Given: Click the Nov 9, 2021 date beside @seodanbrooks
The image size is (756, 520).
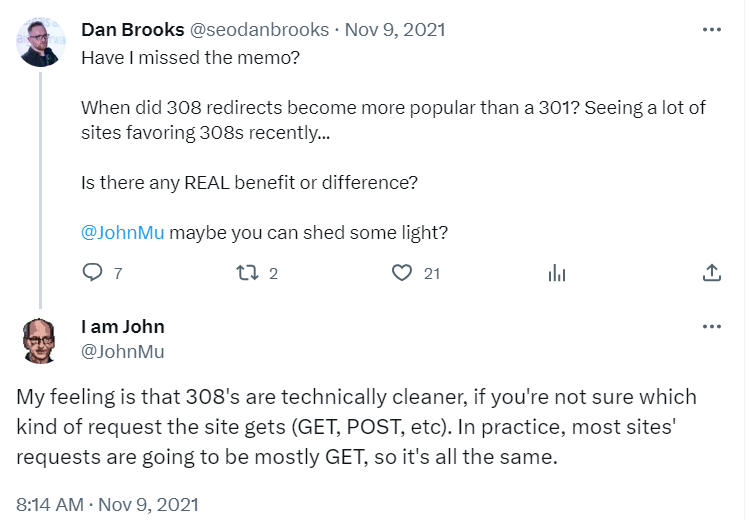Looking at the screenshot, I should point(387,29).
